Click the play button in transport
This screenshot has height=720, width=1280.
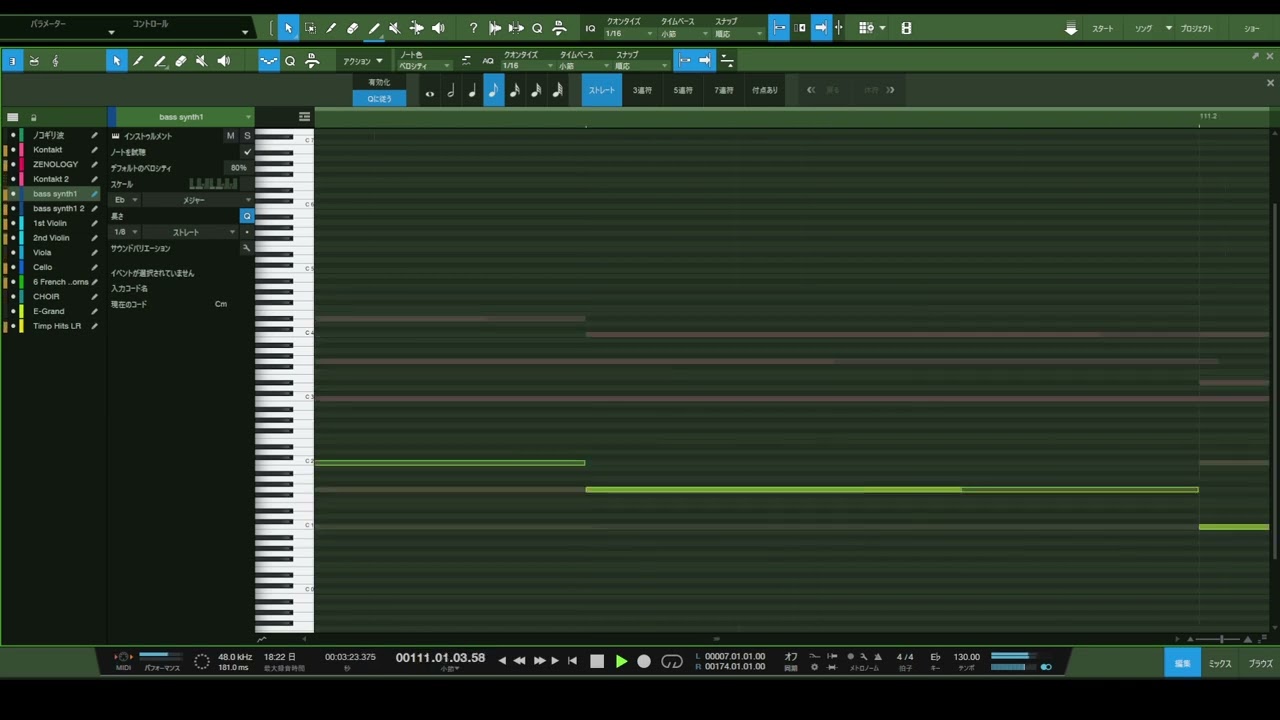pyautogui.click(x=621, y=661)
